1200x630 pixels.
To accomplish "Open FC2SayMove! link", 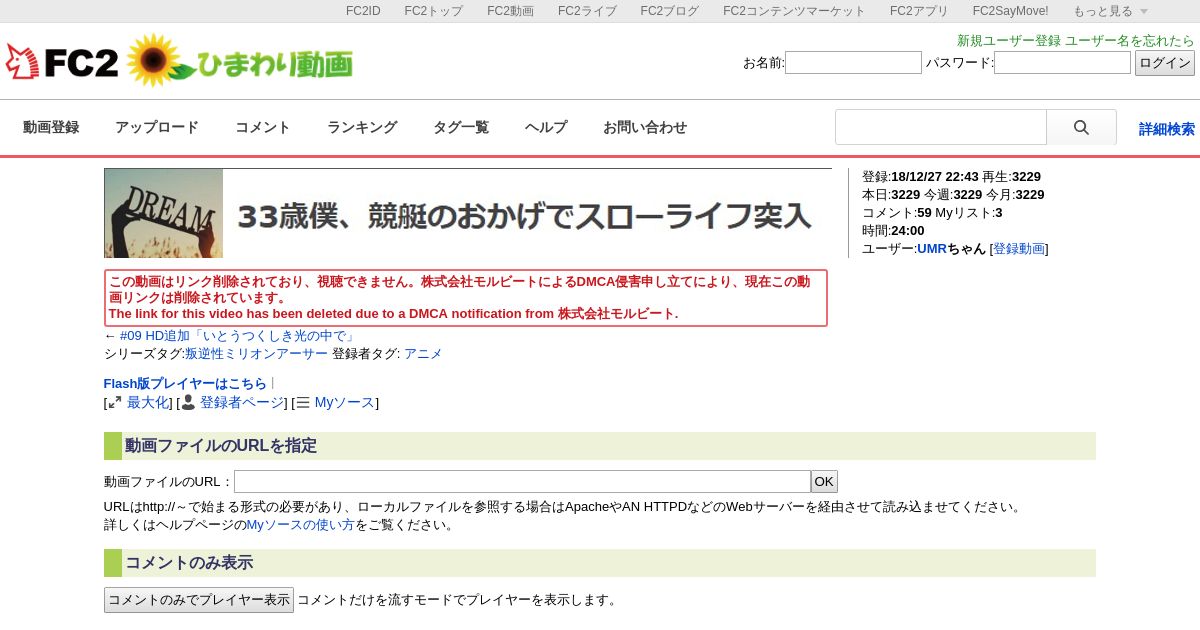I will (1011, 11).
